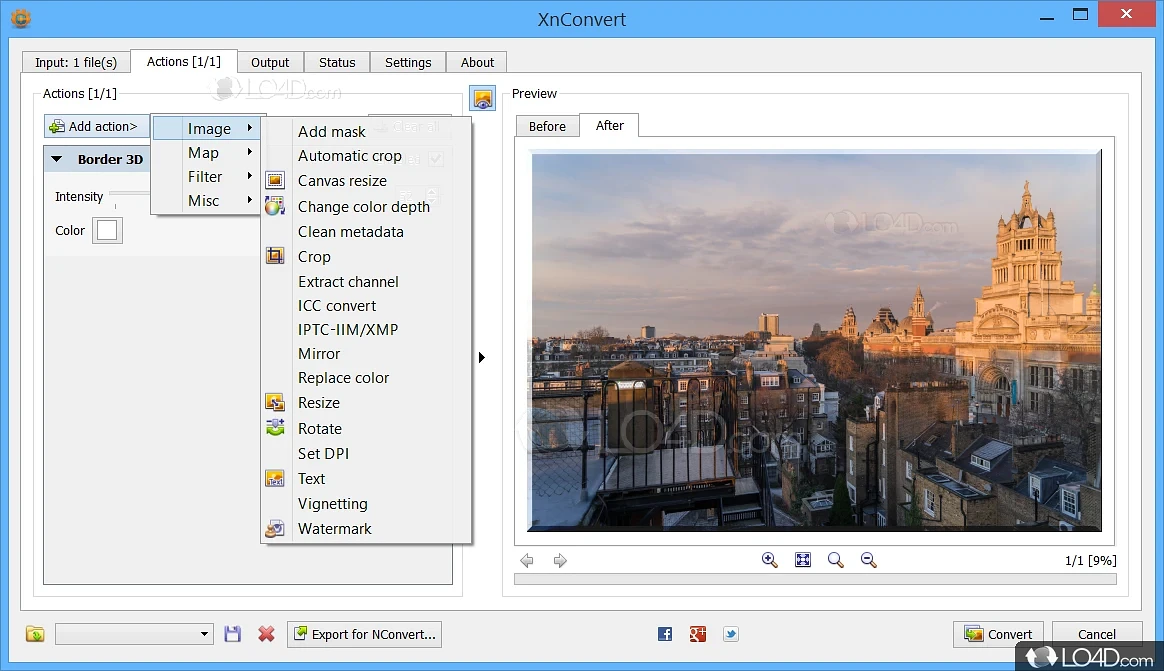Open the Google Plus link icon
Viewport: 1164px width, 671px height.
[x=698, y=634]
